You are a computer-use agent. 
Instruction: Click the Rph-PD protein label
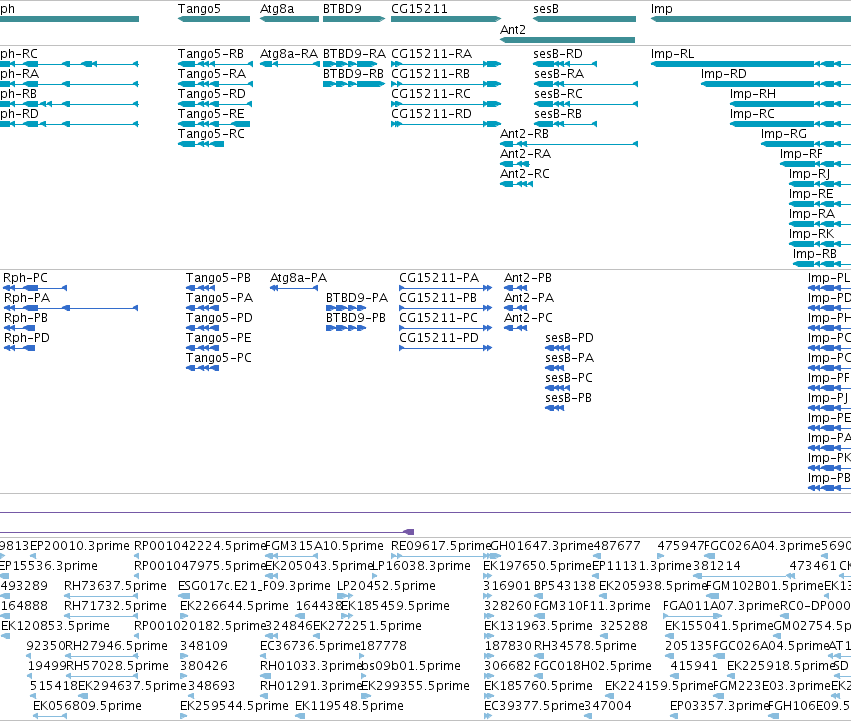pos(27,338)
